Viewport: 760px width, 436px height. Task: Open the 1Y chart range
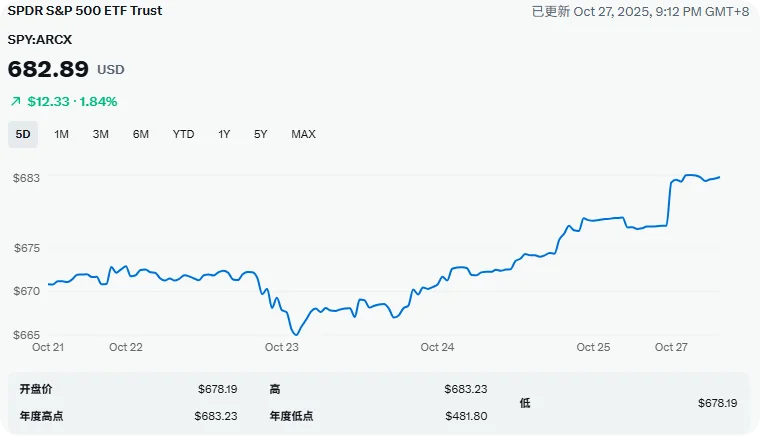[x=224, y=134]
